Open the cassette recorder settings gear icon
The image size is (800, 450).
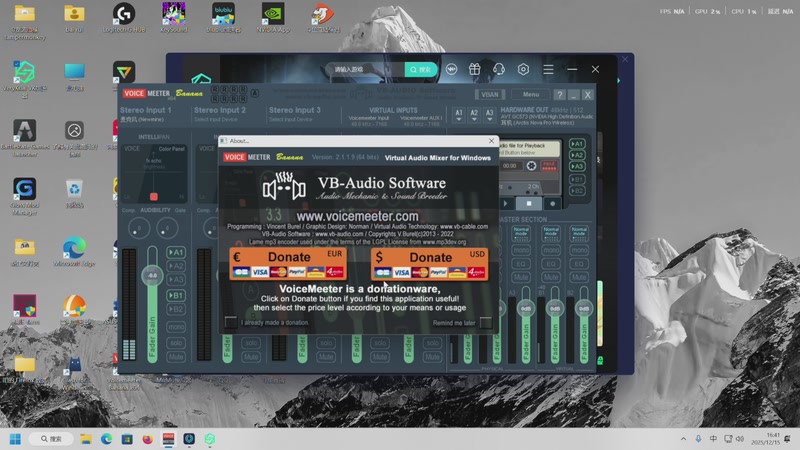click(531, 165)
